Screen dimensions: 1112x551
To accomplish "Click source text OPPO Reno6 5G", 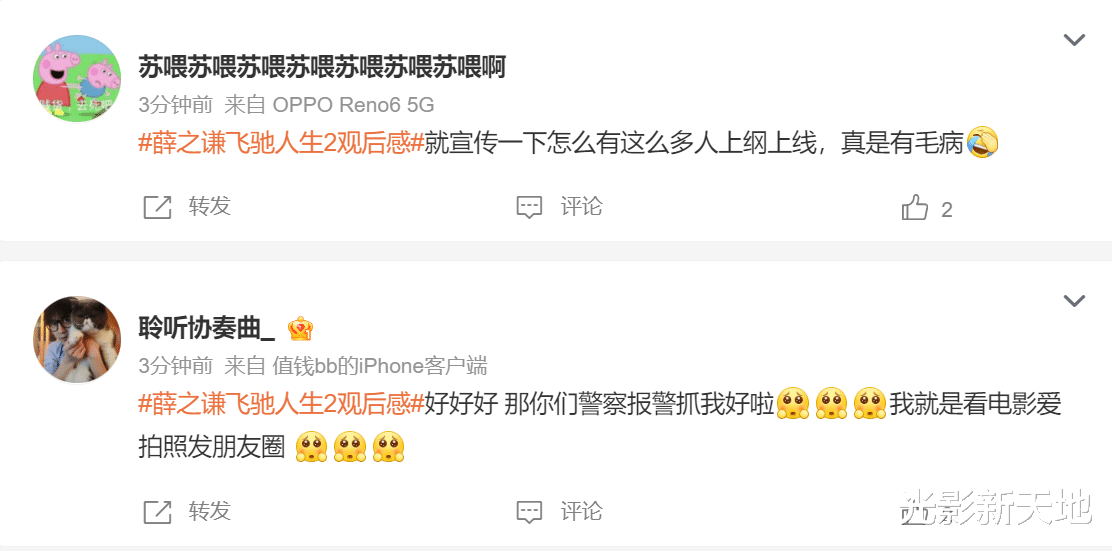I will (353, 106).
